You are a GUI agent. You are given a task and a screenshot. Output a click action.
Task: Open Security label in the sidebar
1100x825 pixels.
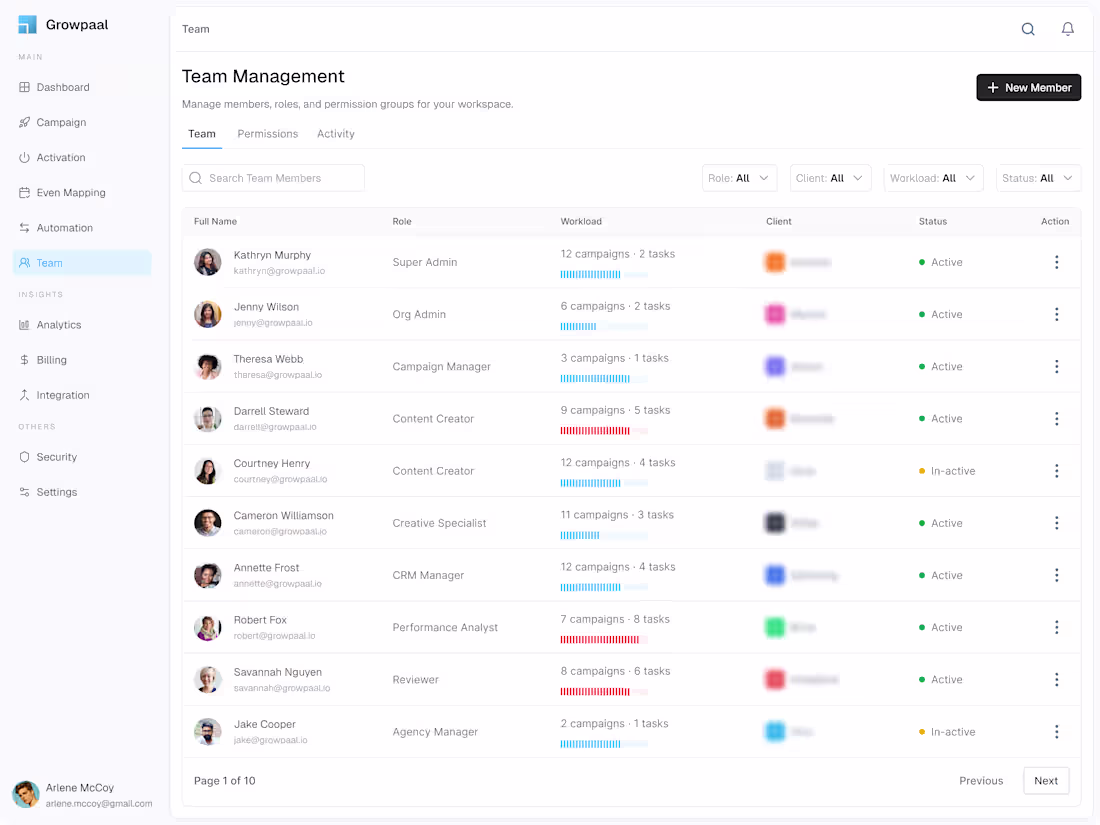57,457
